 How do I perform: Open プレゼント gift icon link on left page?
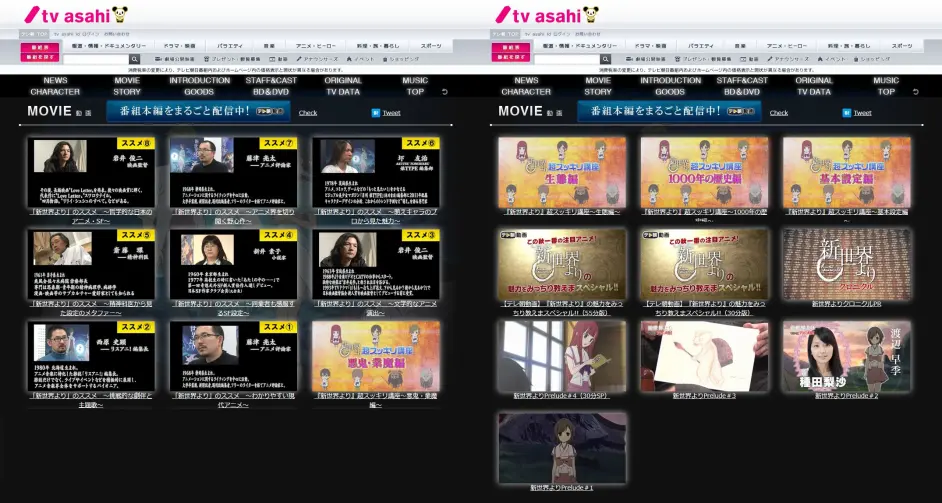click(232, 59)
